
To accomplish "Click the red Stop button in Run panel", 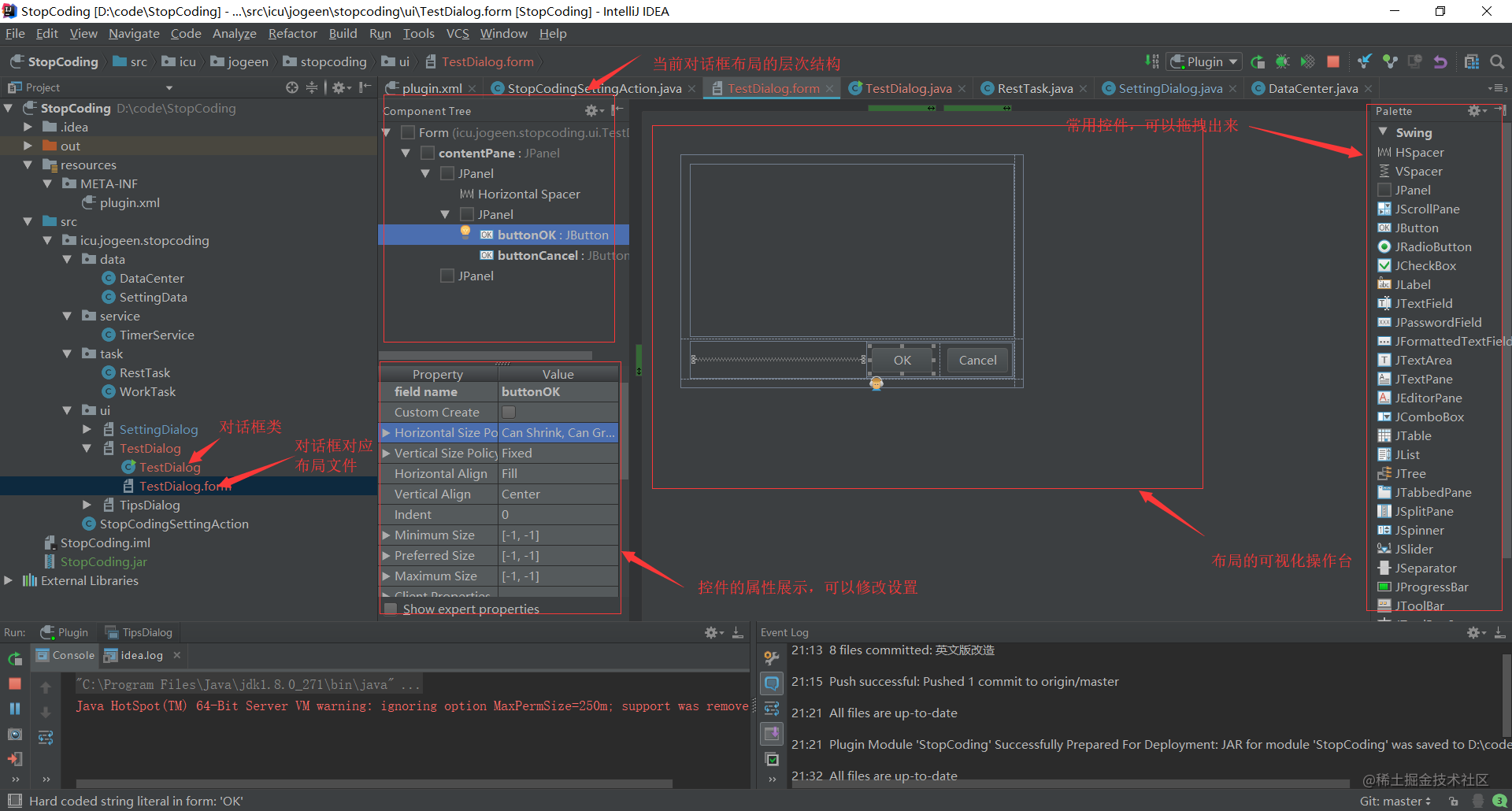I will tap(15, 683).
